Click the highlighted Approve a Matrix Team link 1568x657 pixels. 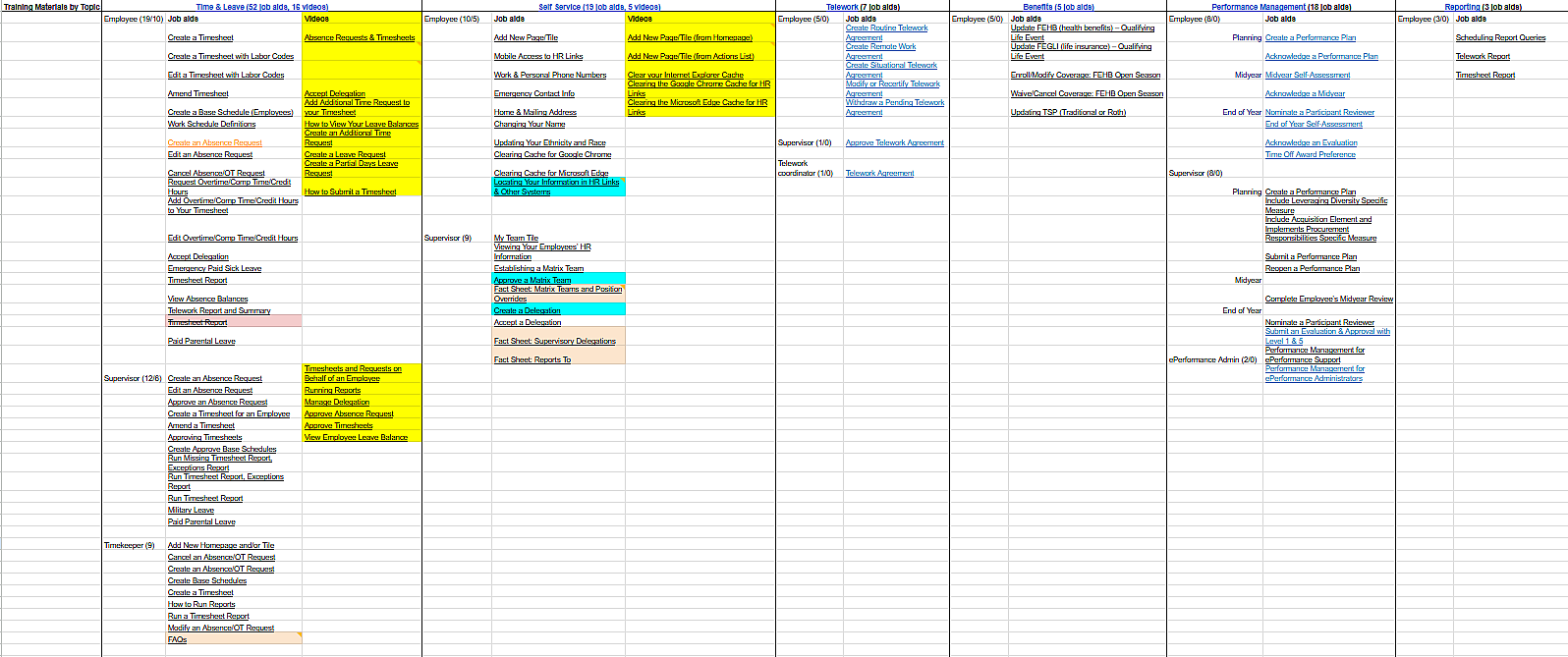(532, 281)
